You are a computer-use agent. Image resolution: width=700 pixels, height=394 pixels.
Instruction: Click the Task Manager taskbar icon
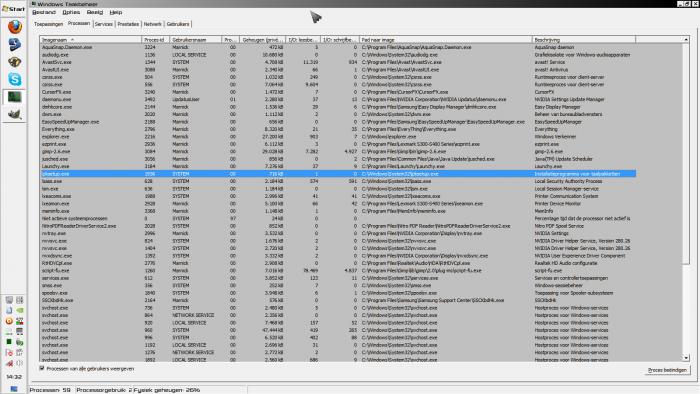(14, 97)
